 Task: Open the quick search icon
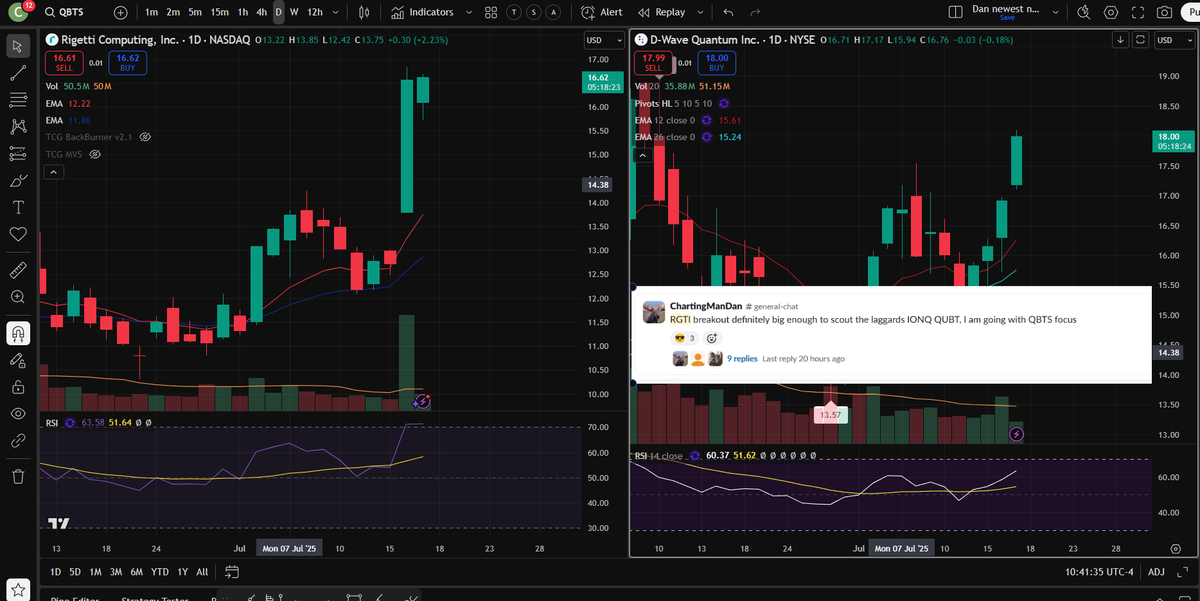[x=1084, y=13]
